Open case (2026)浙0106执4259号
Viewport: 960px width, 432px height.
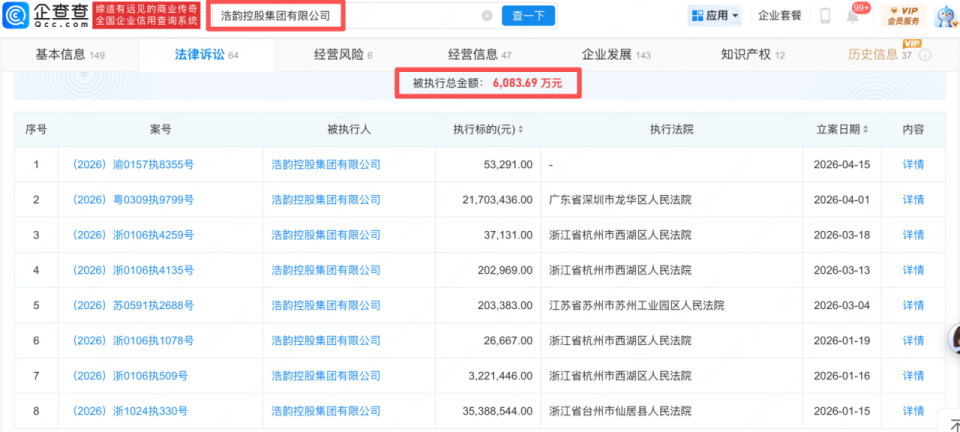pos(133,235)
